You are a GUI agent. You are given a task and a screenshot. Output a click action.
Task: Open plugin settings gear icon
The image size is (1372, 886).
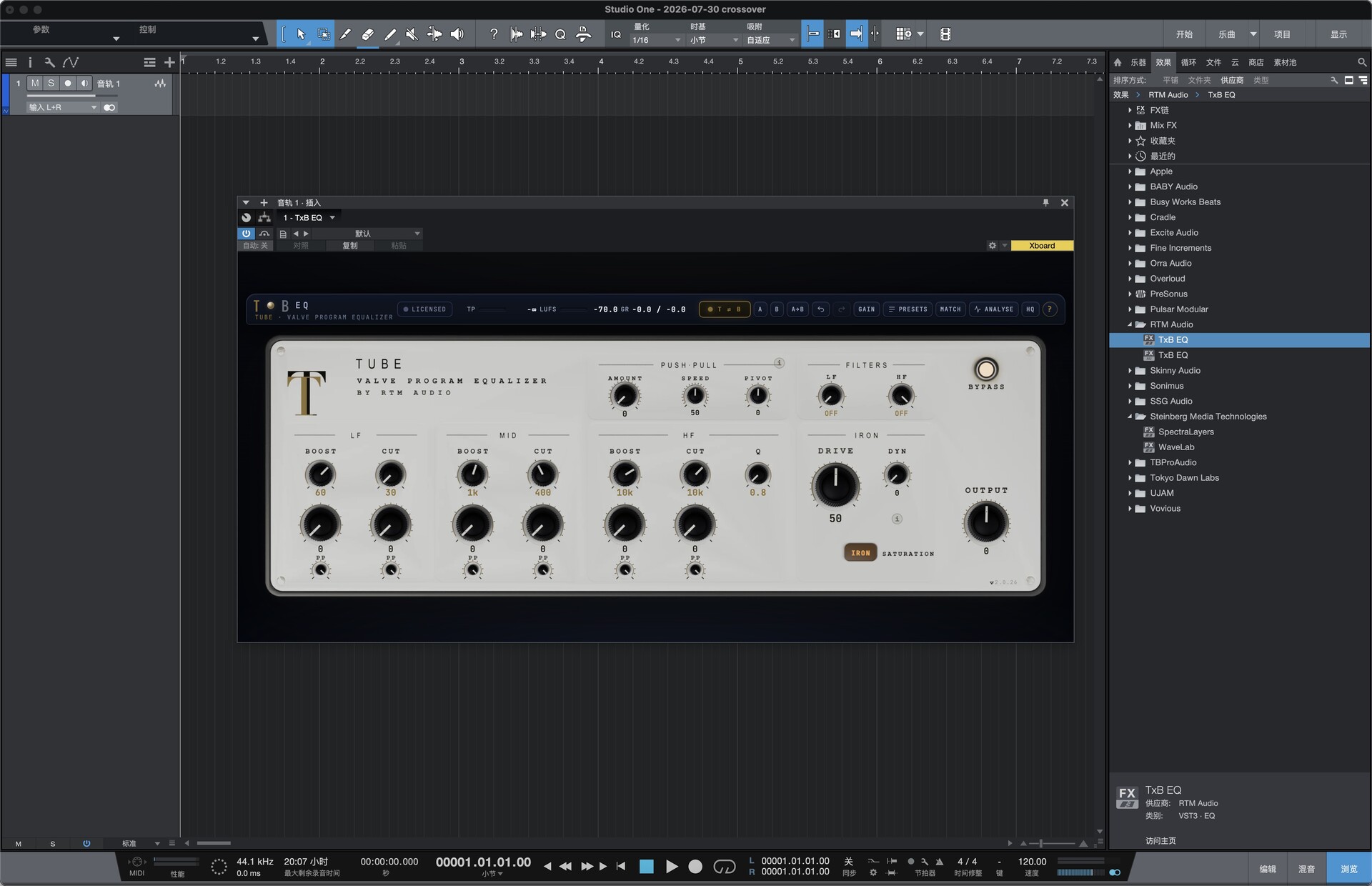[992, 246]
